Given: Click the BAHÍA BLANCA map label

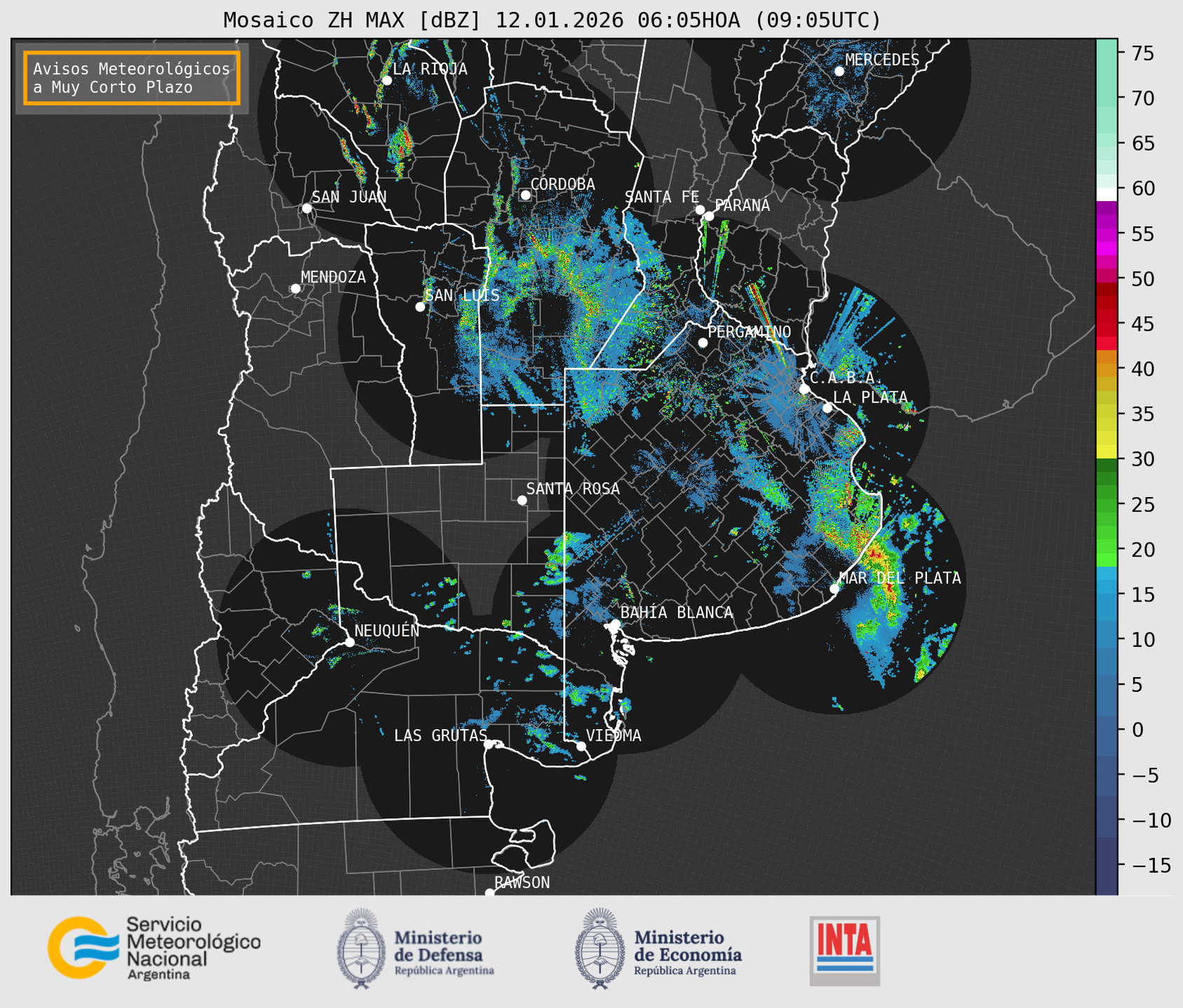Looking at the screenshot, I should (x=677, y=613).
